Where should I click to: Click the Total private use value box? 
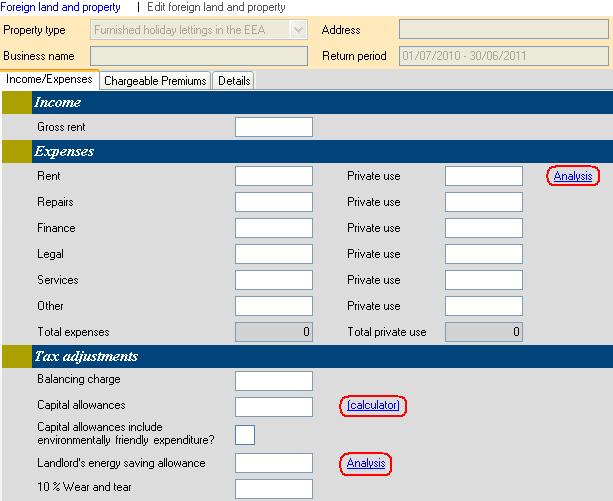coord(484,332)
